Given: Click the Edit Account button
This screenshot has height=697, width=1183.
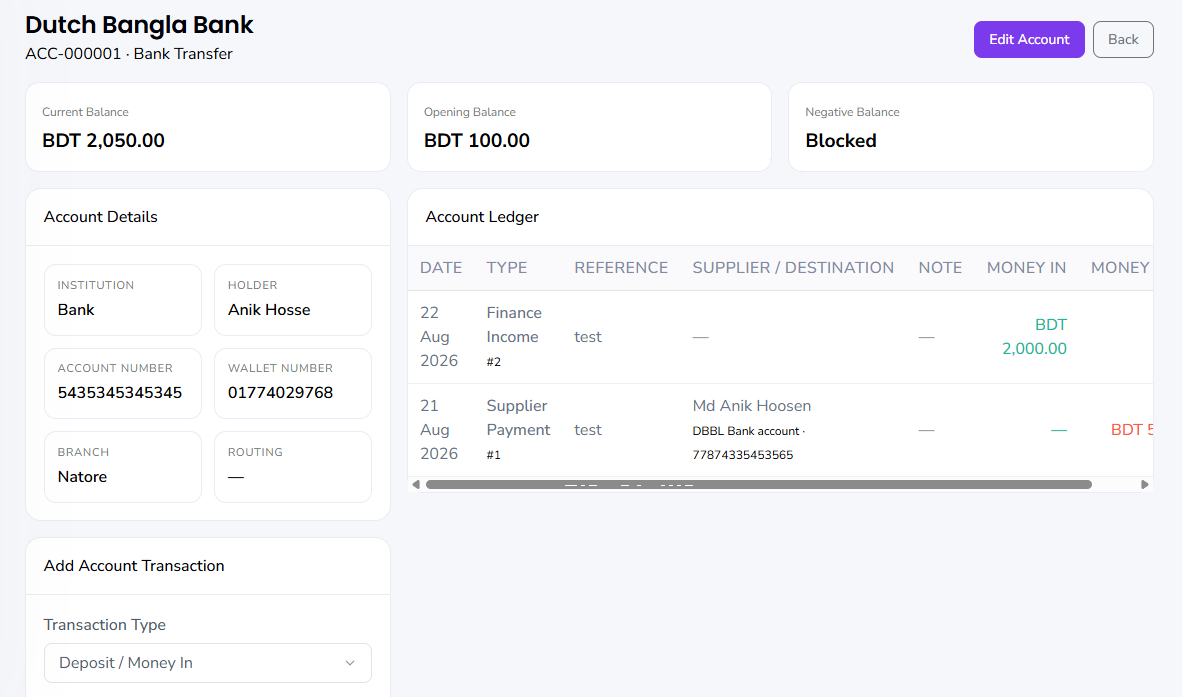Looking at the screenshot, I should click(1028, 39).
